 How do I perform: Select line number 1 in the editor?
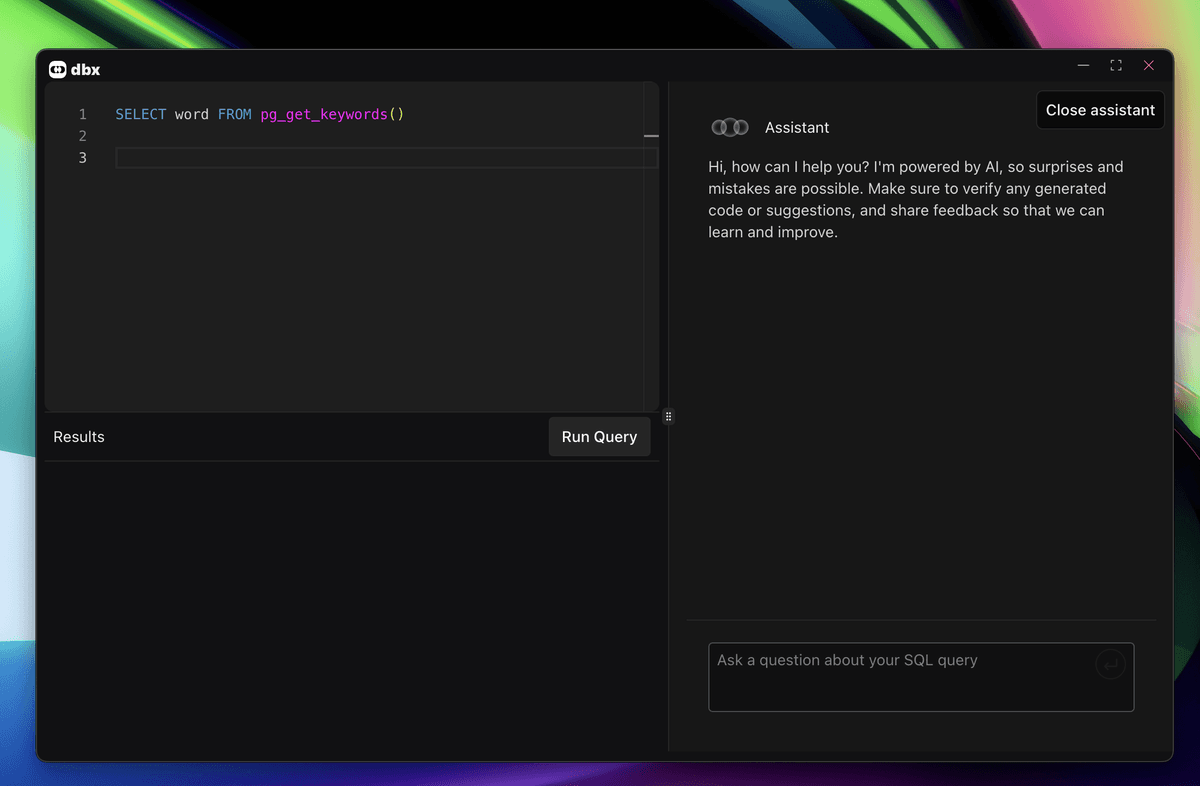82,114
